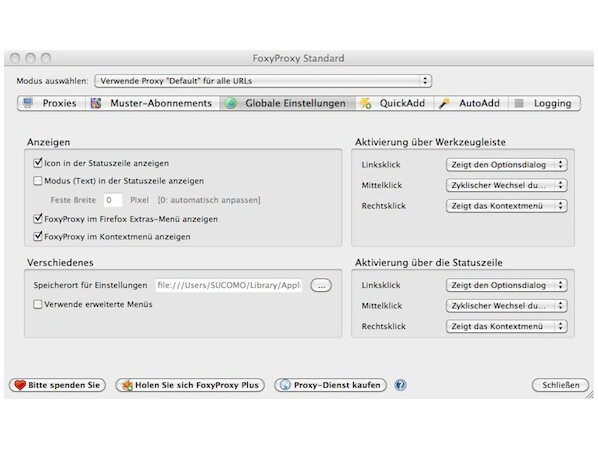Click the globe icon of Globale Einstellungen
This screenshot has width=598, height=449.
click(x=230, y=103)
